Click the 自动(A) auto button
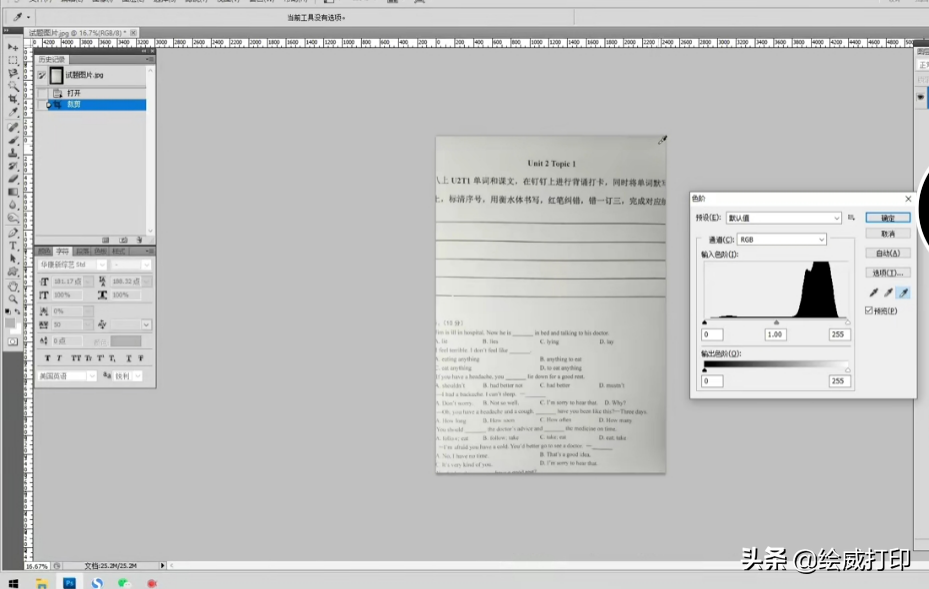Viewport: 929px width, 589px height. [x=888, y=254]
